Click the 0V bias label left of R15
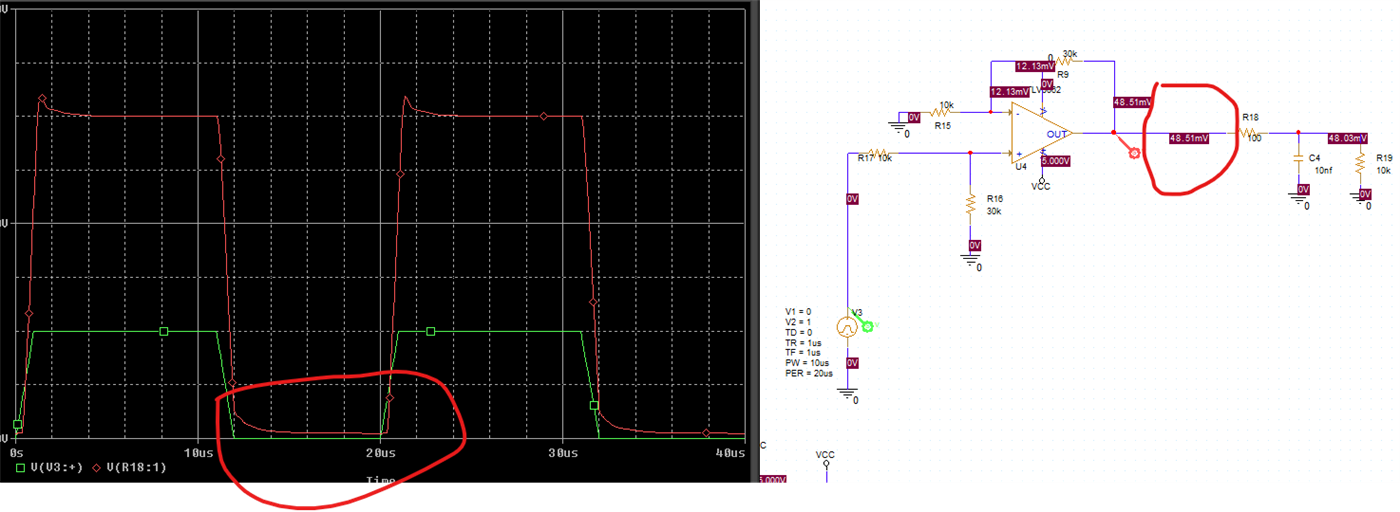 pos(914,117)
